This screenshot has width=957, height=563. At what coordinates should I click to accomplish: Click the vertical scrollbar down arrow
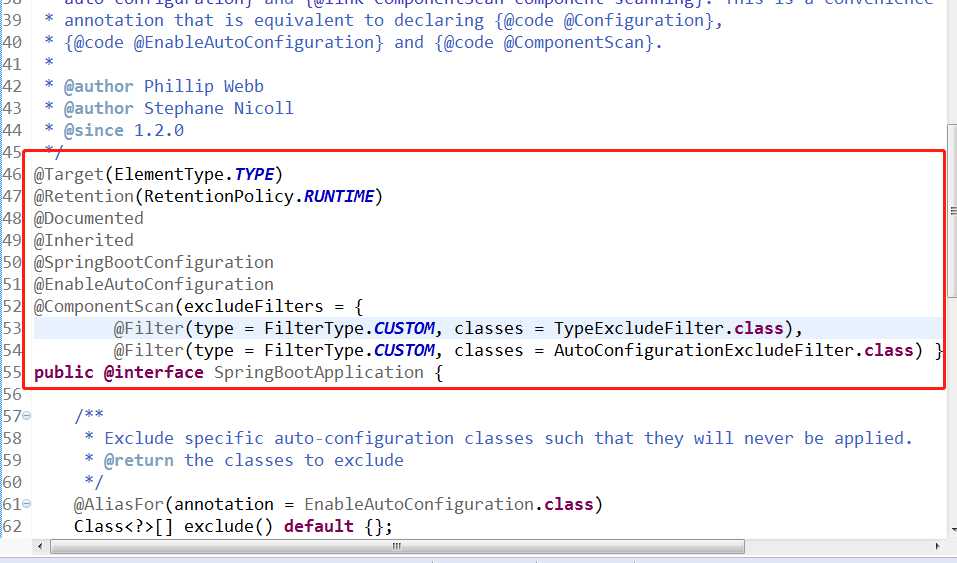coord(952,531)
